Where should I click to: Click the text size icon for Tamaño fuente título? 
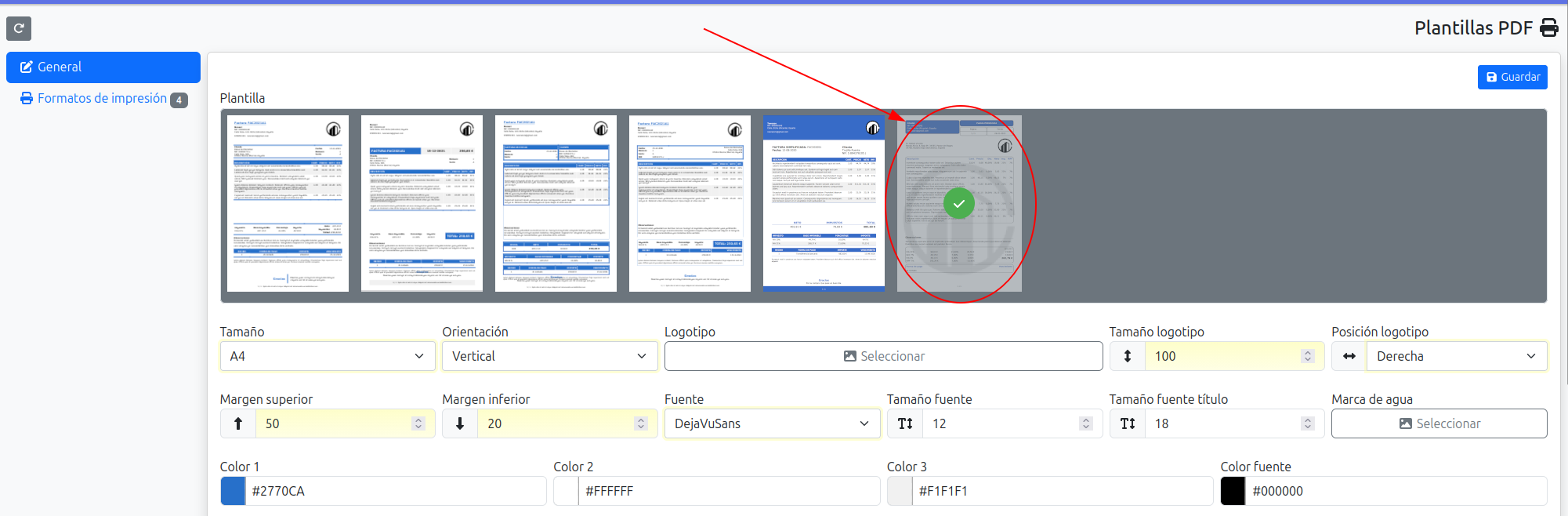click(x=1127, y=423)
